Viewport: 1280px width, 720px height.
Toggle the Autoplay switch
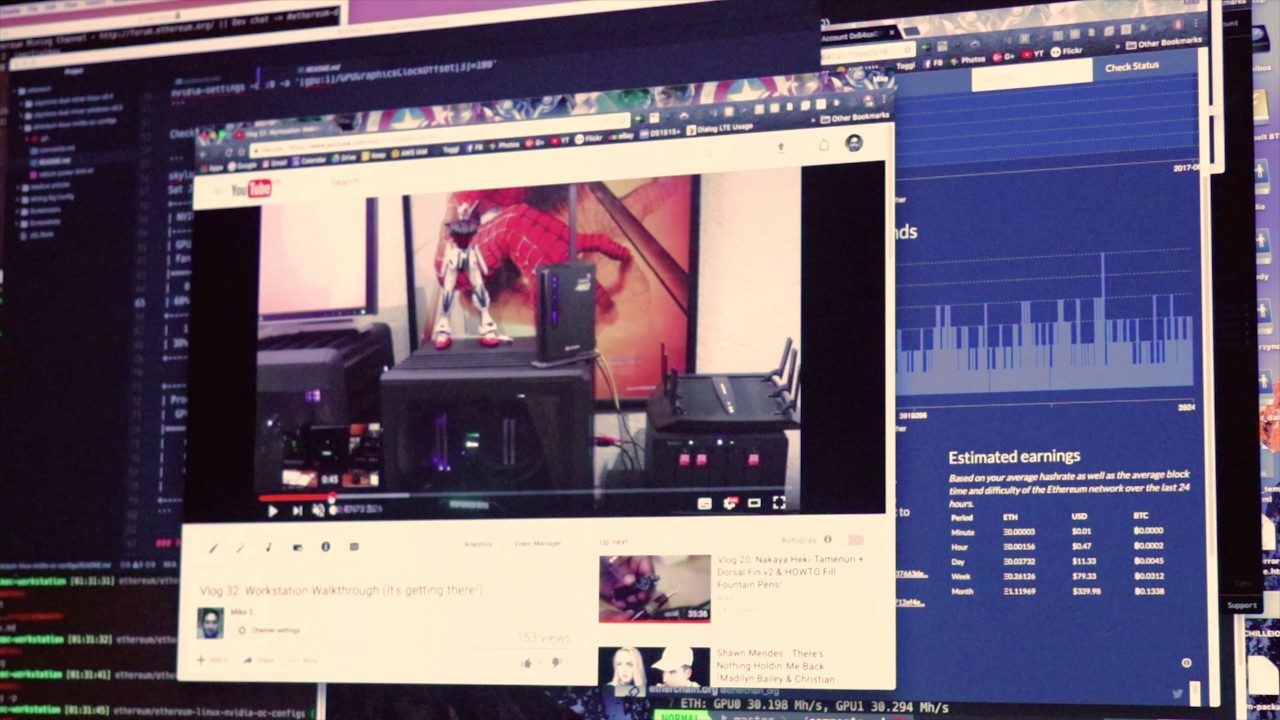854,540
